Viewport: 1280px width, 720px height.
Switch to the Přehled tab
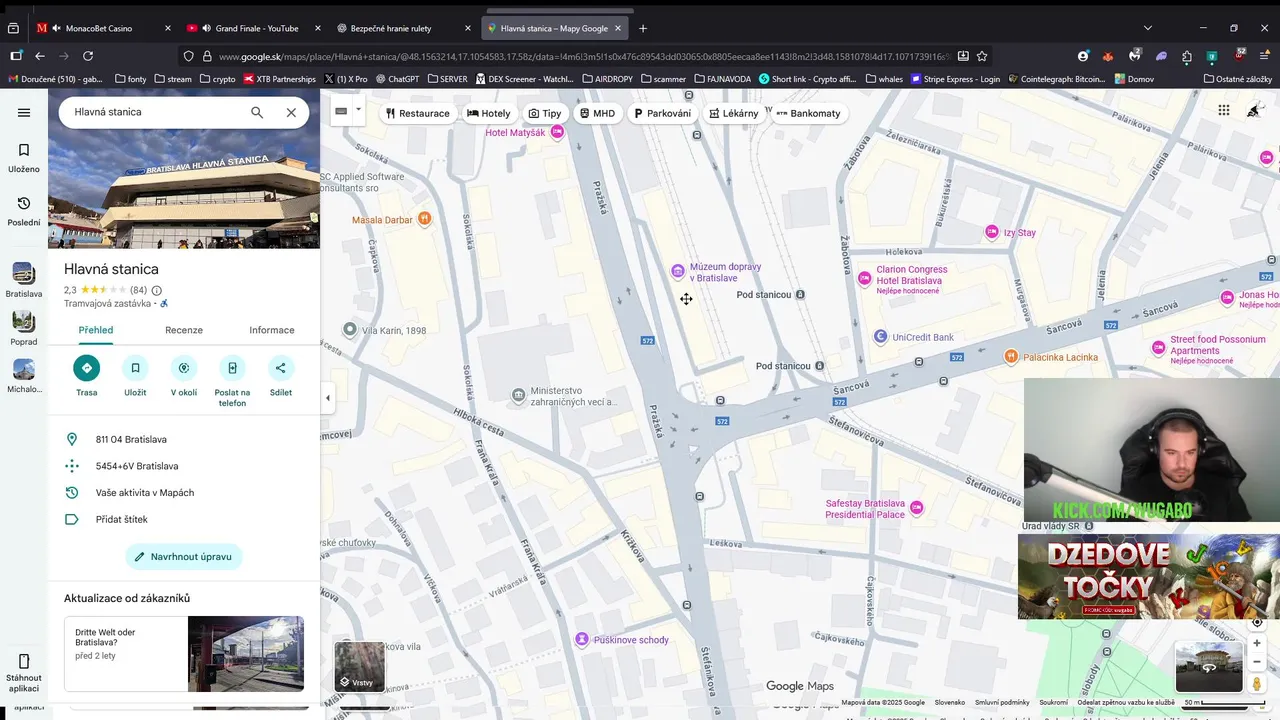coord(96,330)
